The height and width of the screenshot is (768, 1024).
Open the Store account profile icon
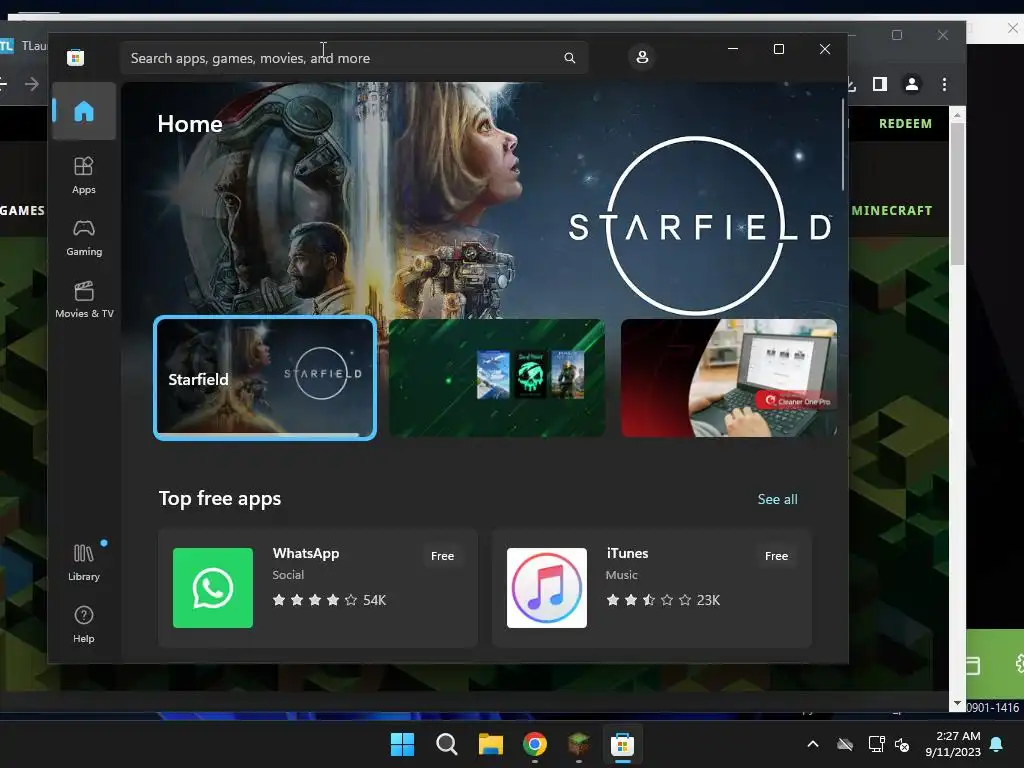pyautogui.click(x=642, y=57)
